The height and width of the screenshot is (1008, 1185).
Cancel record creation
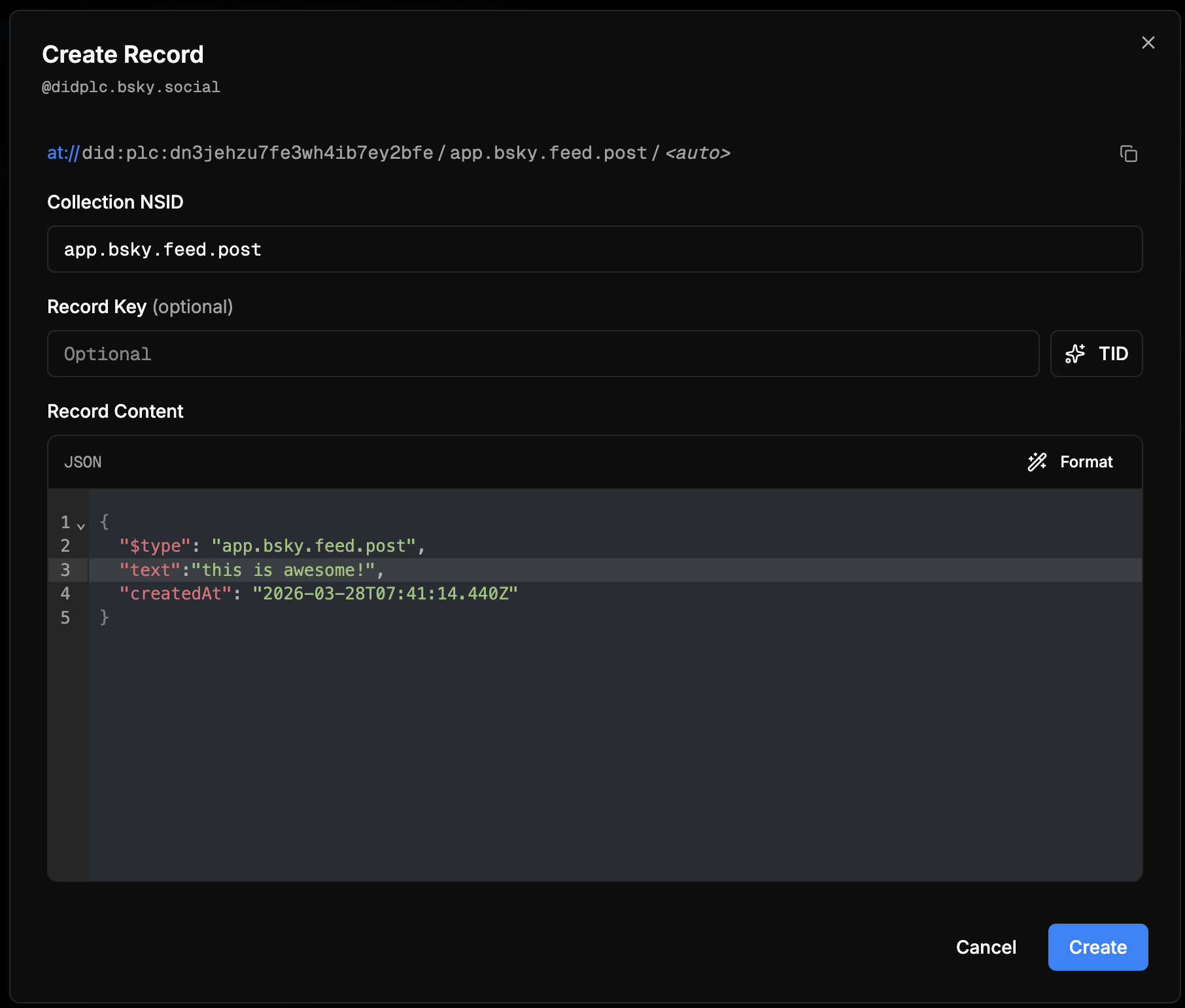pyautogui.click(x=986, y=947)
